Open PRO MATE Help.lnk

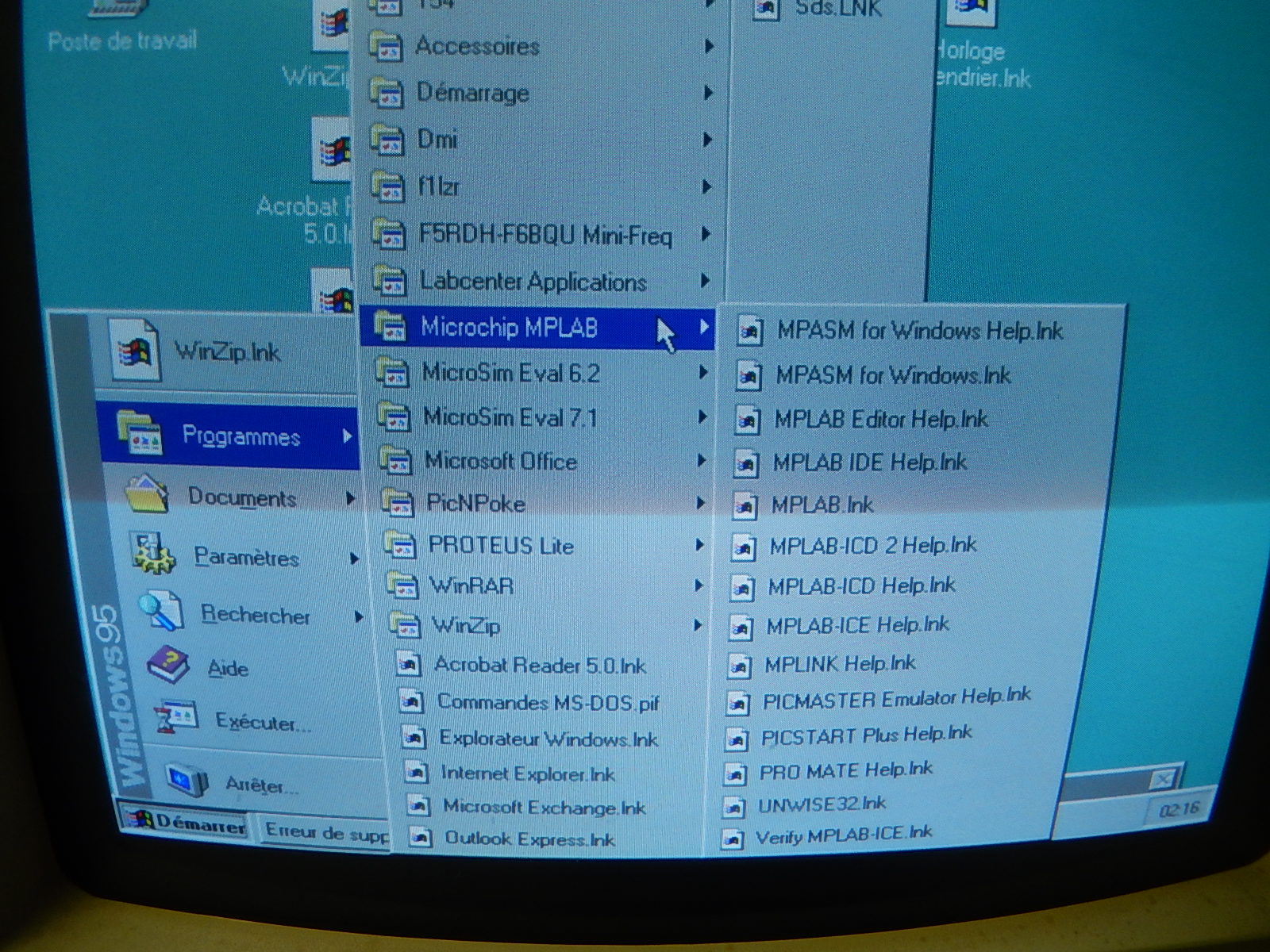848,770
